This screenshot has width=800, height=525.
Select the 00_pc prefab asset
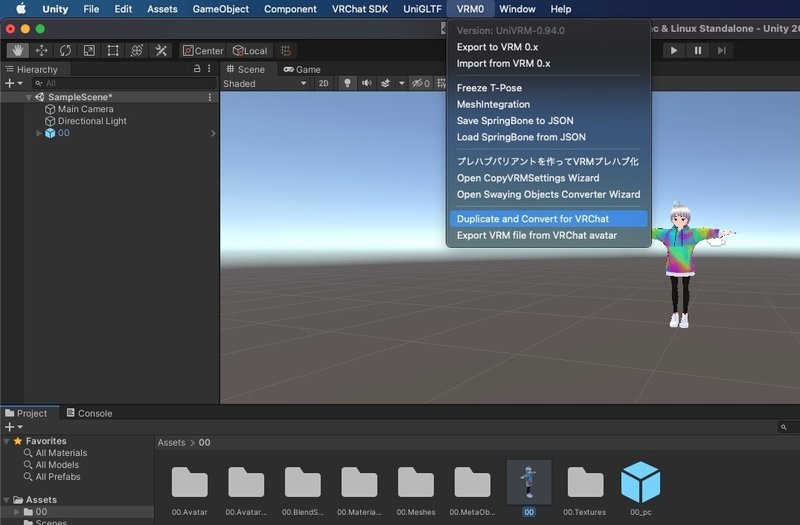(640, 488)
